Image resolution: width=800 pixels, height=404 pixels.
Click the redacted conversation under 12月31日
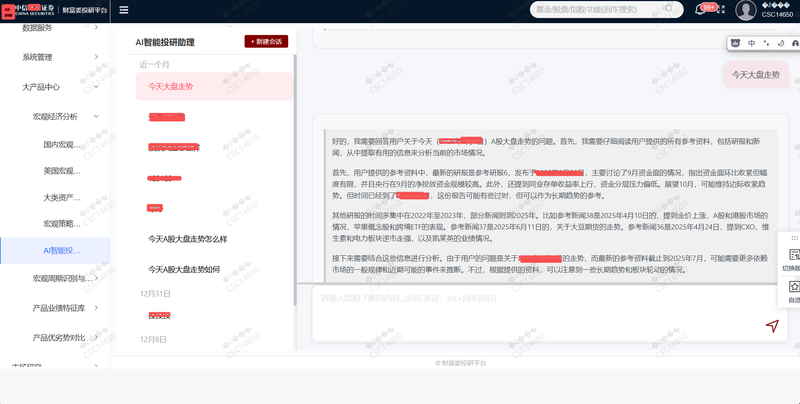pos(159,316)
